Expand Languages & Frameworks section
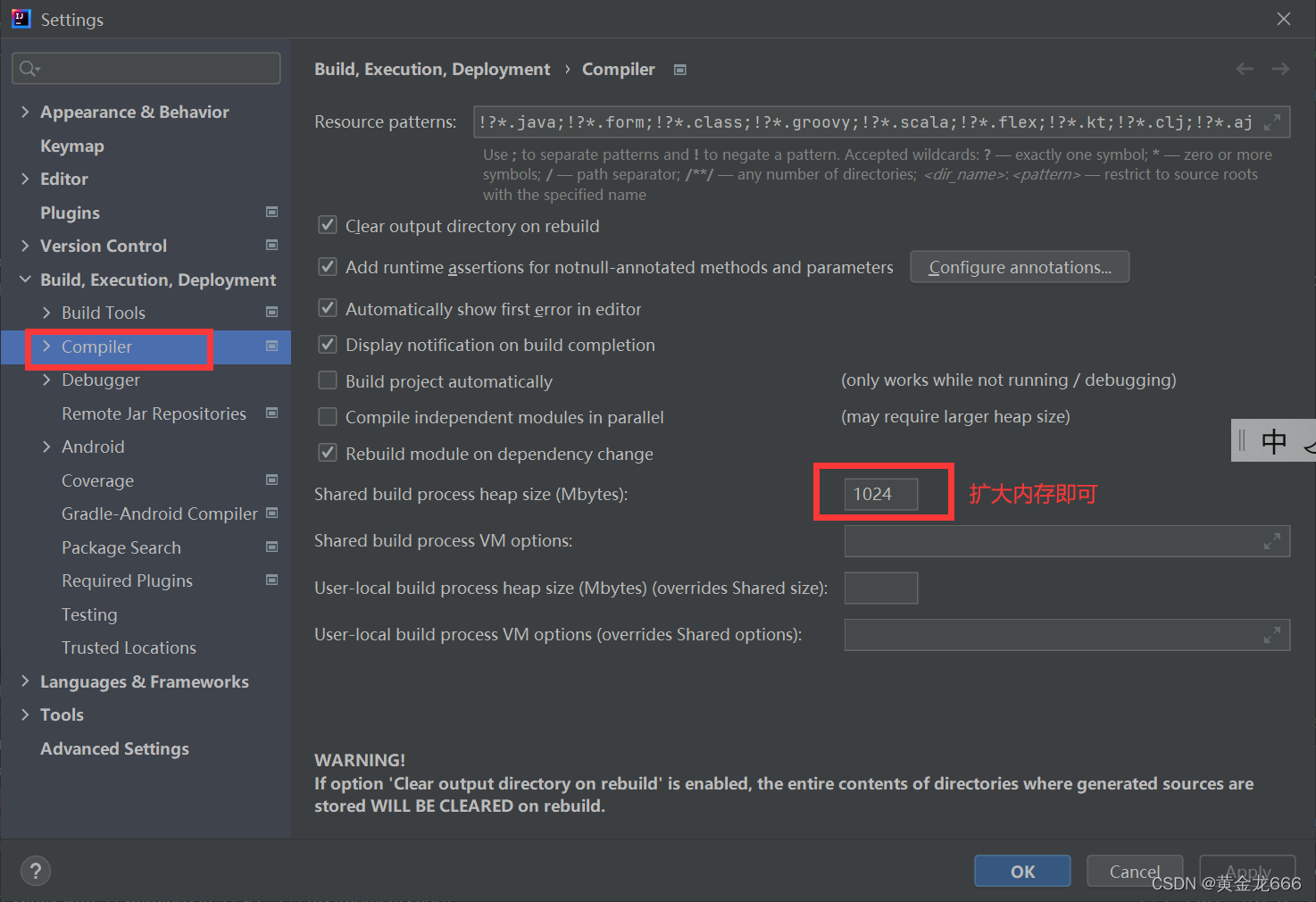The width and height of the screenshot is (1316, 902). [x=25, y=681]
